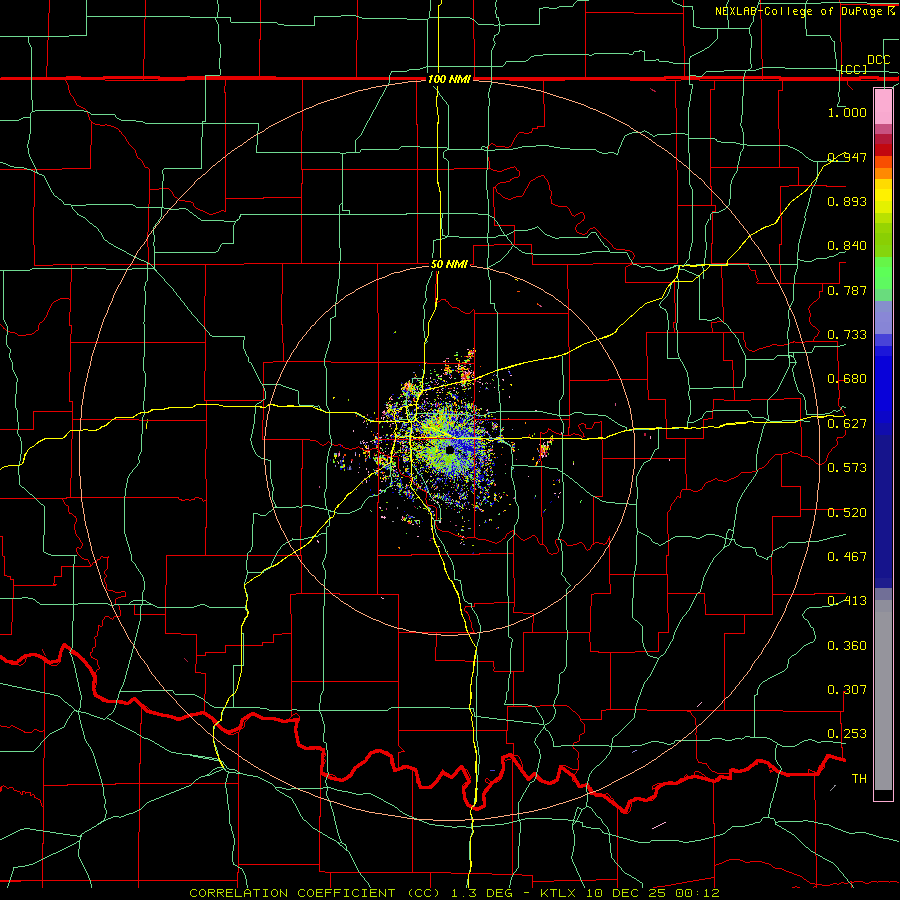Click the black radar site dot at center

449,451
